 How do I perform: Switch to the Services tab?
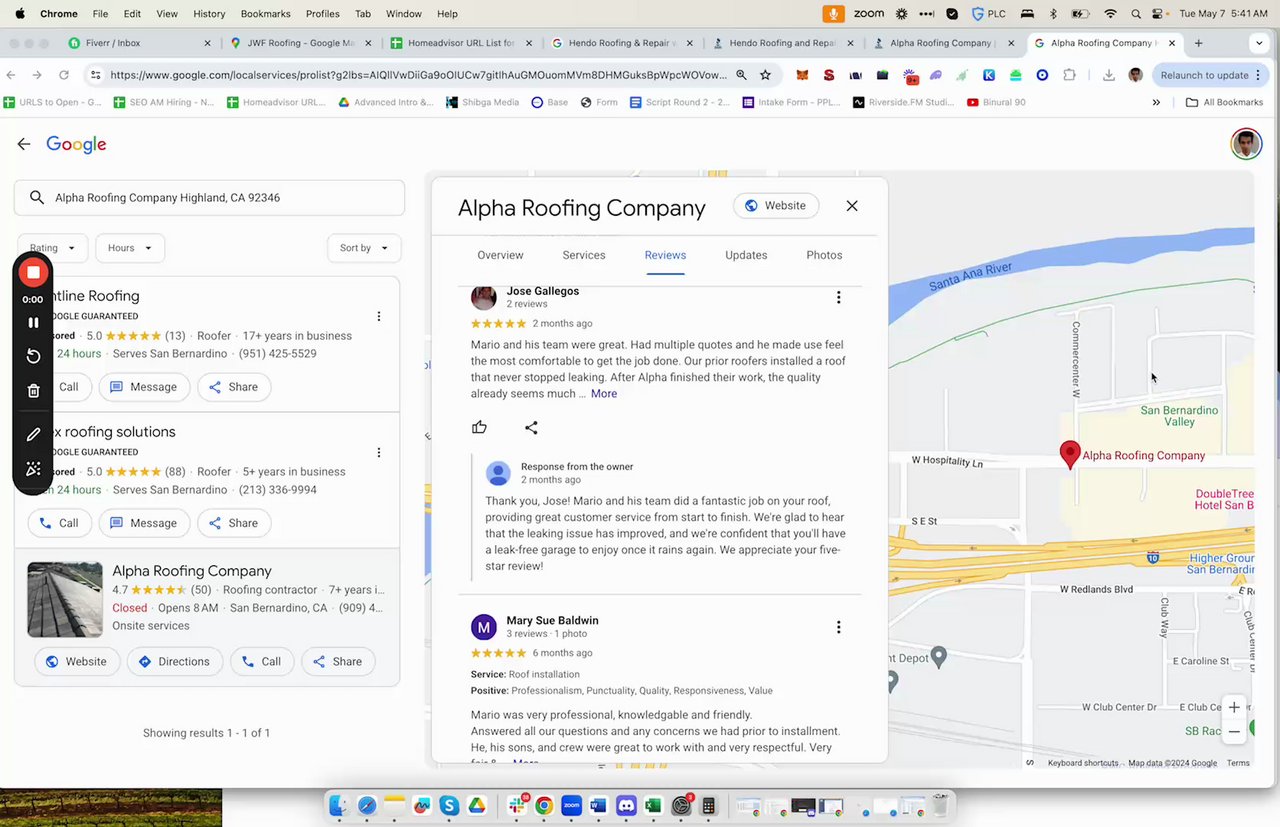pos(584,255)
